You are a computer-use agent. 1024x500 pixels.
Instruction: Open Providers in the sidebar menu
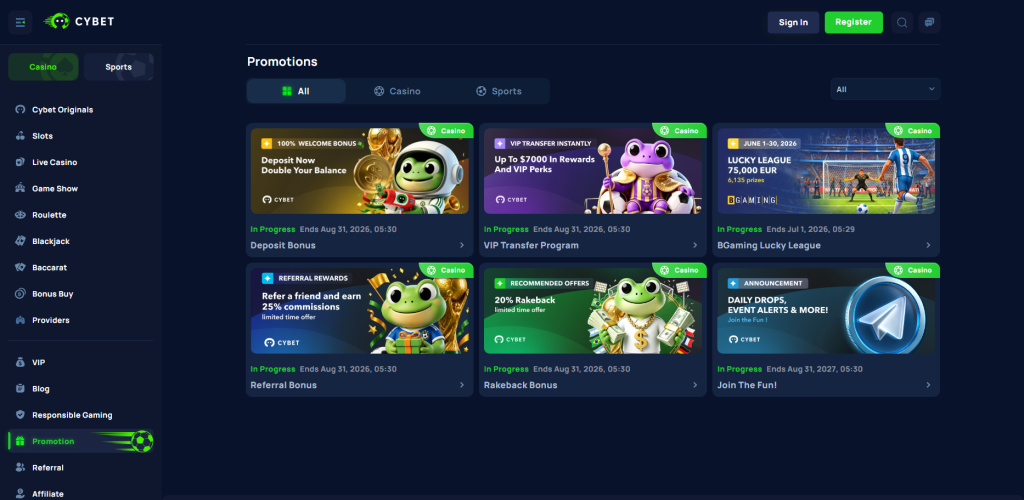coord(51,320)
